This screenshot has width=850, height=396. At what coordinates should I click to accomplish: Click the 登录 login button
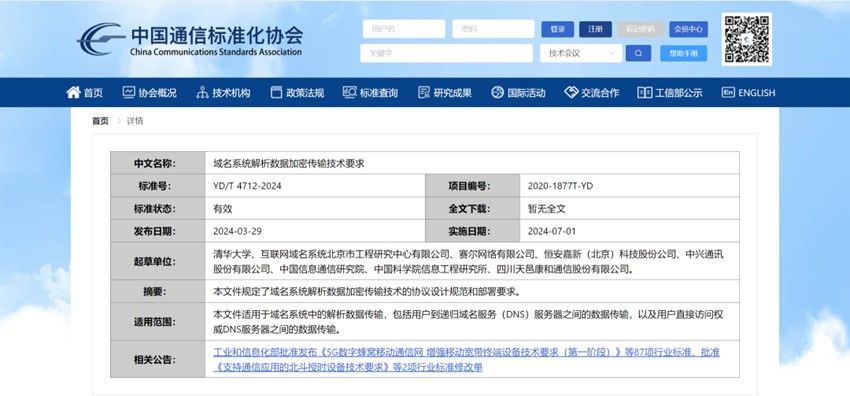coord(558,29)
